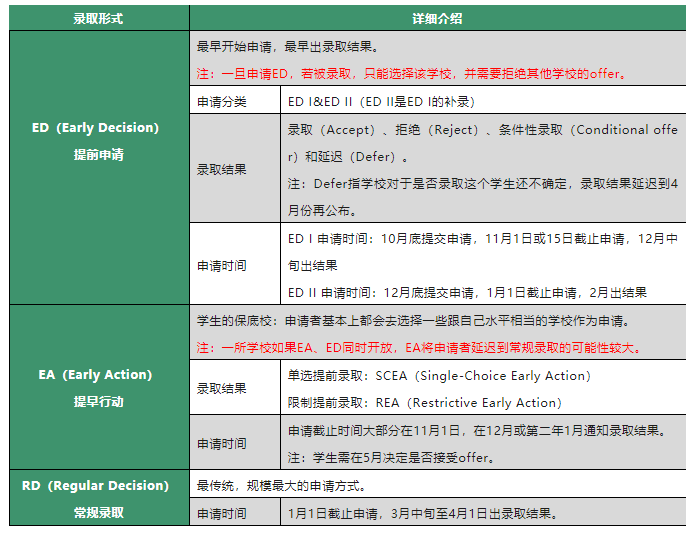The width and height of the screenshot is (697, 537).
Task: Select the RD (Regular Decision) 常规录取 cell
Action: pos(98,497)
